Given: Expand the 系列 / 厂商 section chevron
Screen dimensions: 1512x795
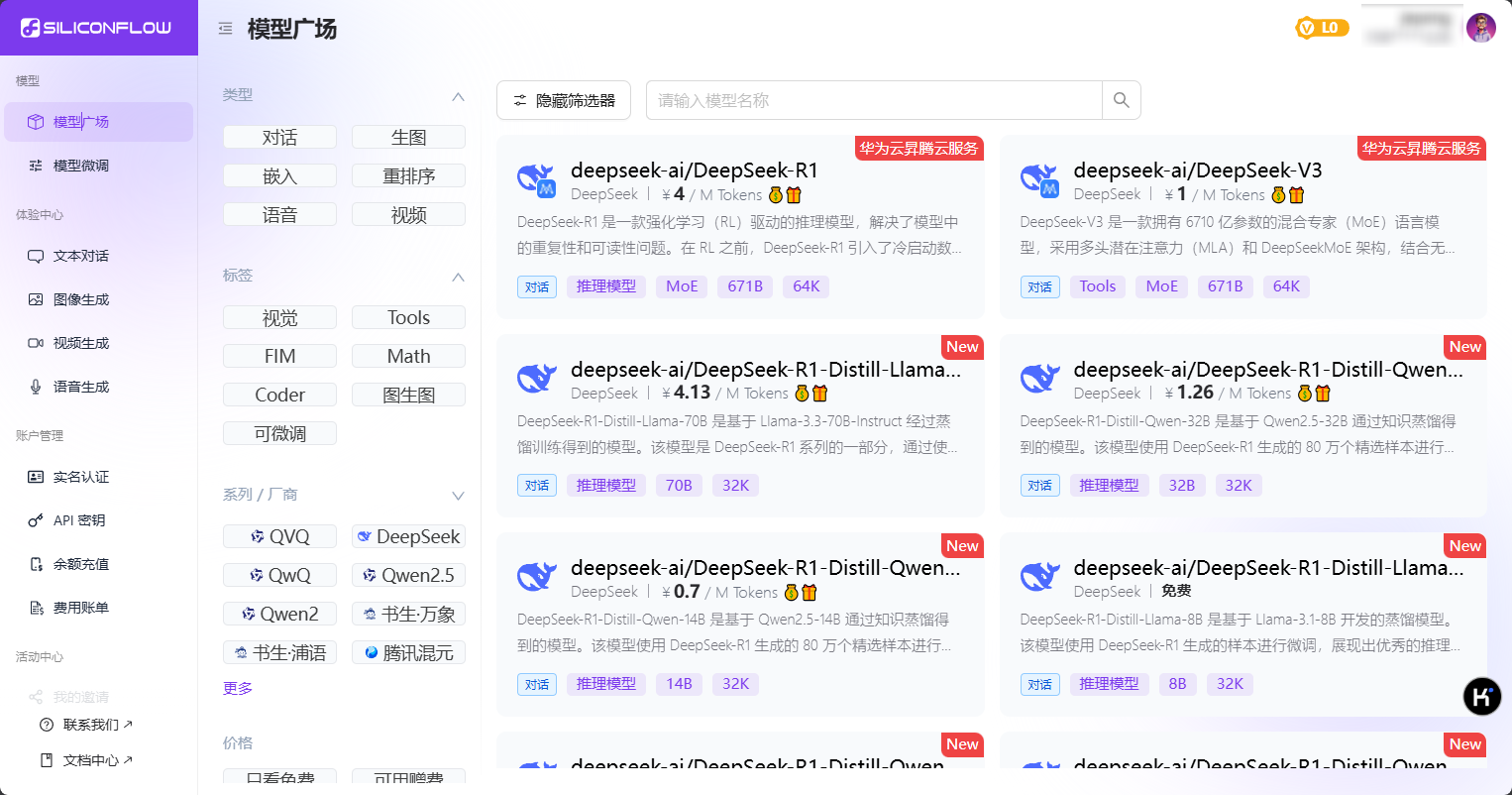Looking at the screenshot, I should point(458,496).
